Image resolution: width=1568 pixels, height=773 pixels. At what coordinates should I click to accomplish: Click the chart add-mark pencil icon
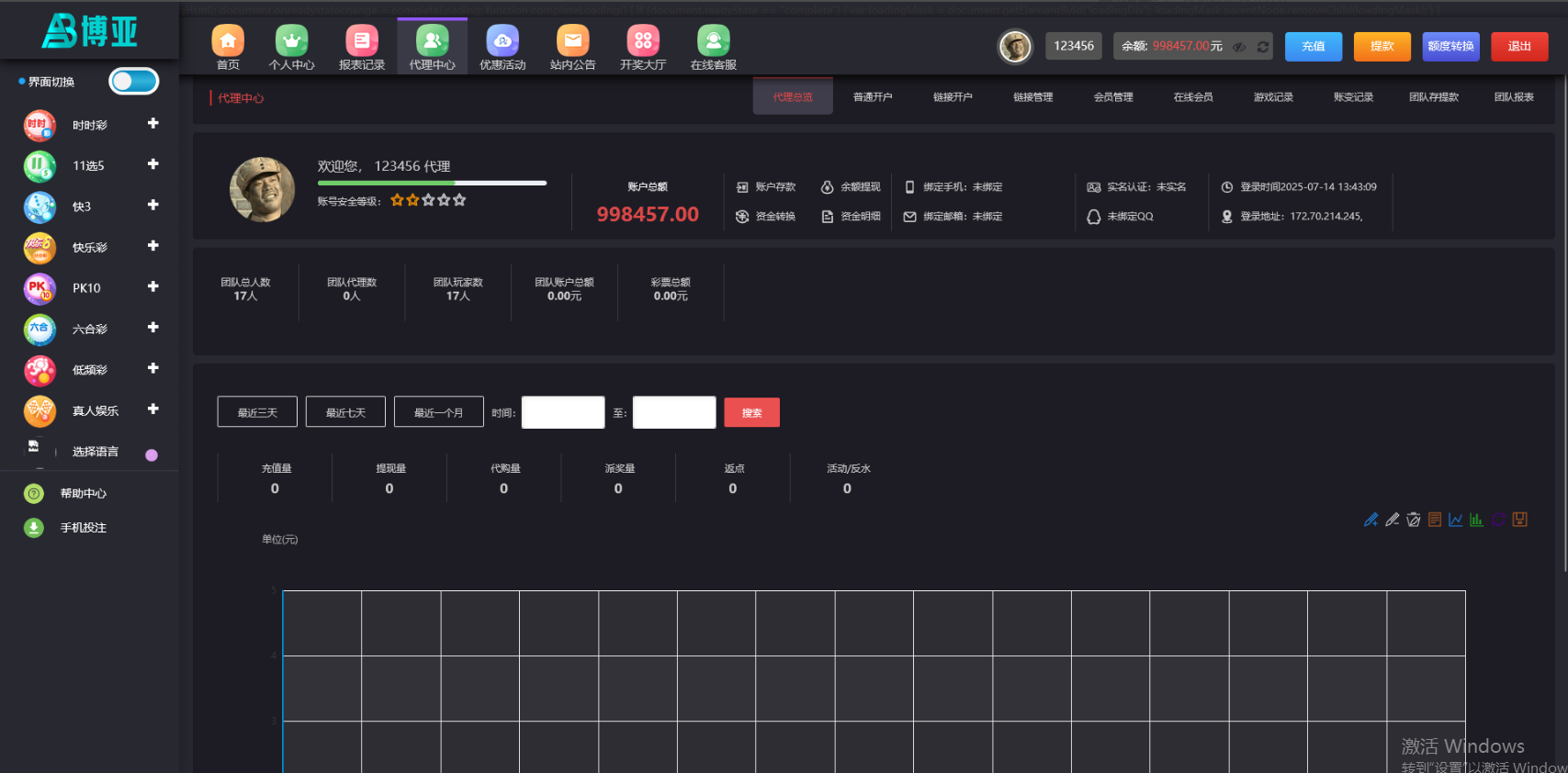(x=1371, y=520)
